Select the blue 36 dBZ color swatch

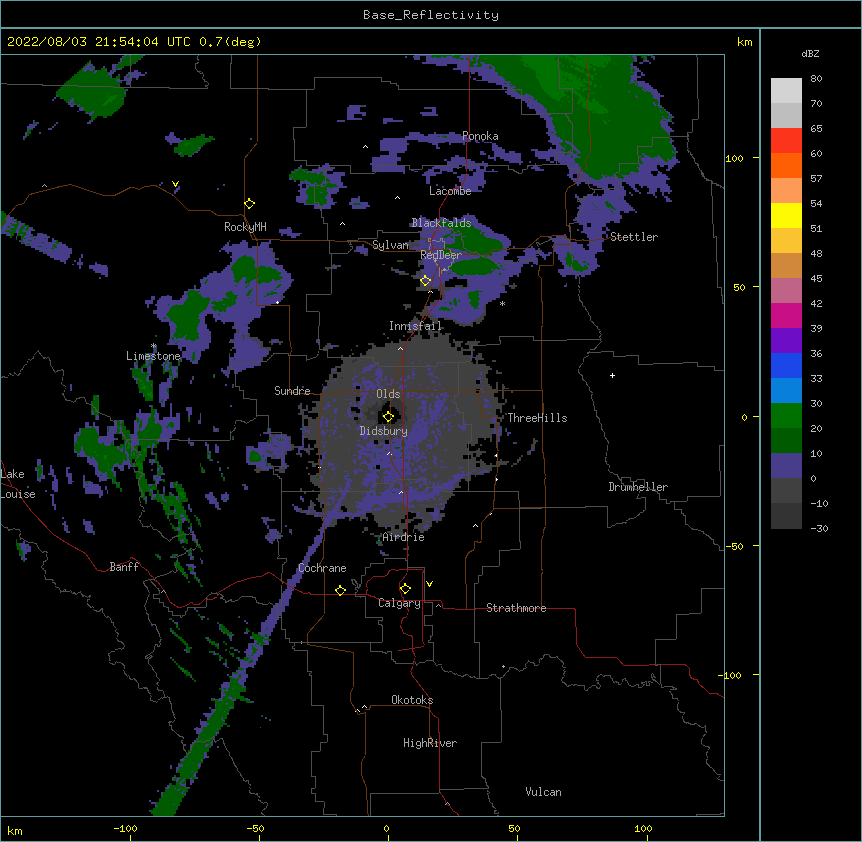coord(786,365)
